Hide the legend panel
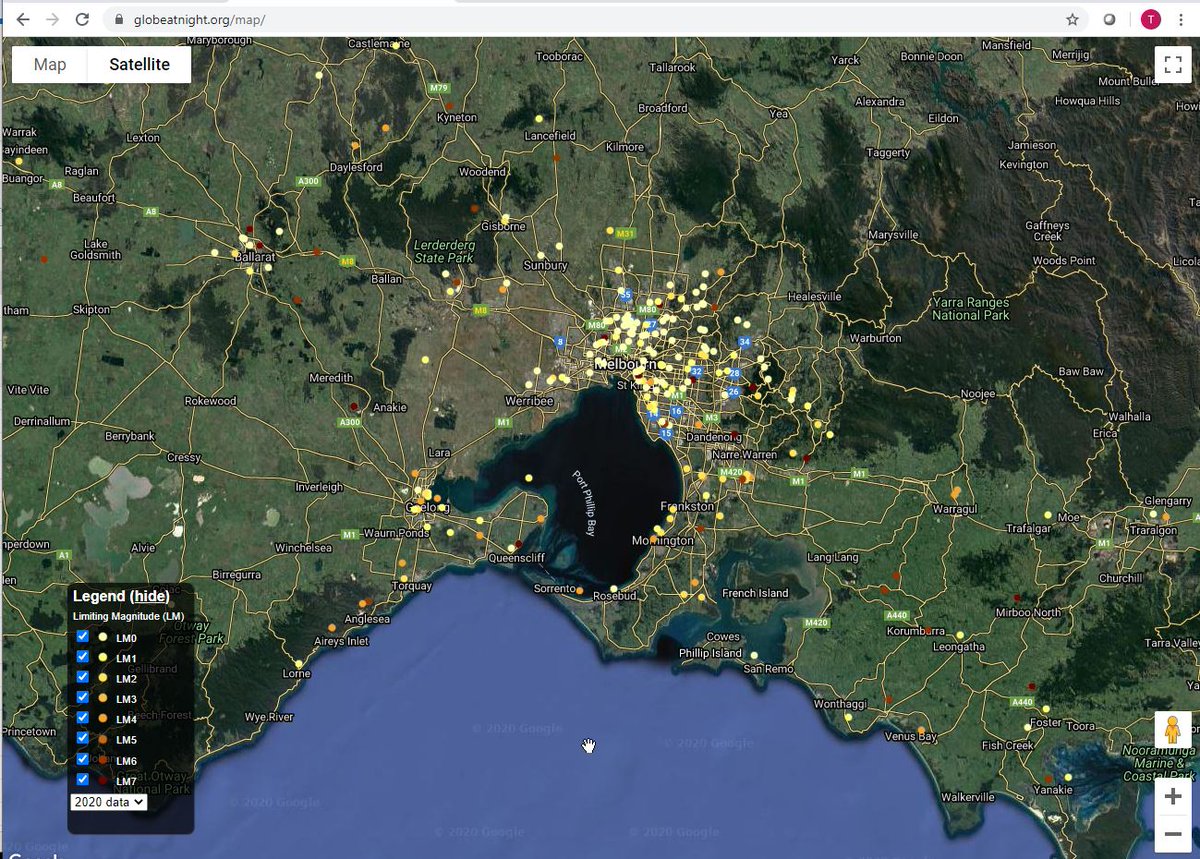1200x859 pixels. tap(151, 596)
